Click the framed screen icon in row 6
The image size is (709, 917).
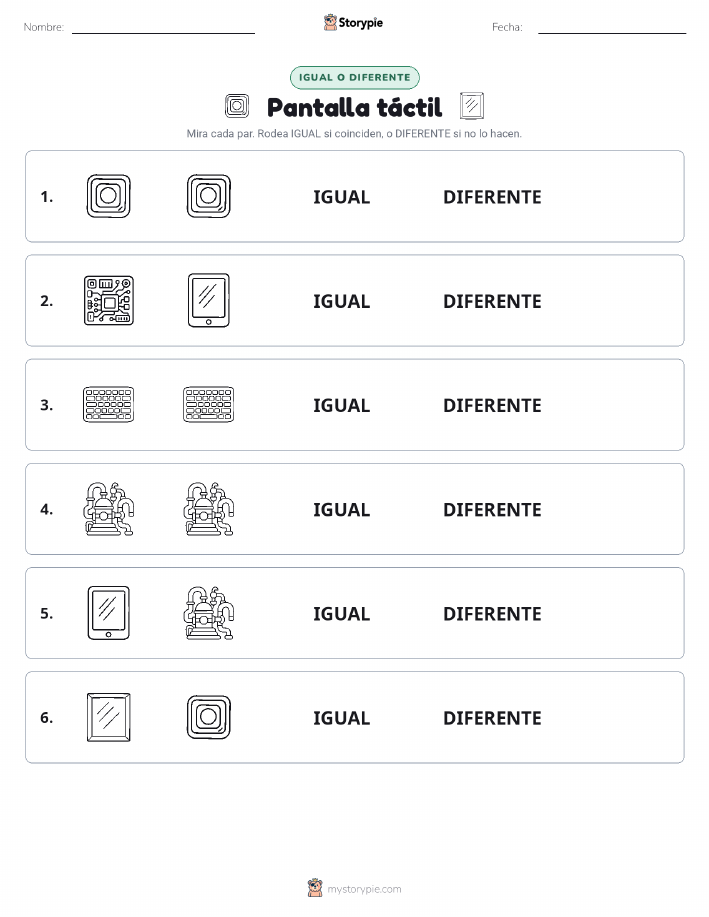(109, 717)
